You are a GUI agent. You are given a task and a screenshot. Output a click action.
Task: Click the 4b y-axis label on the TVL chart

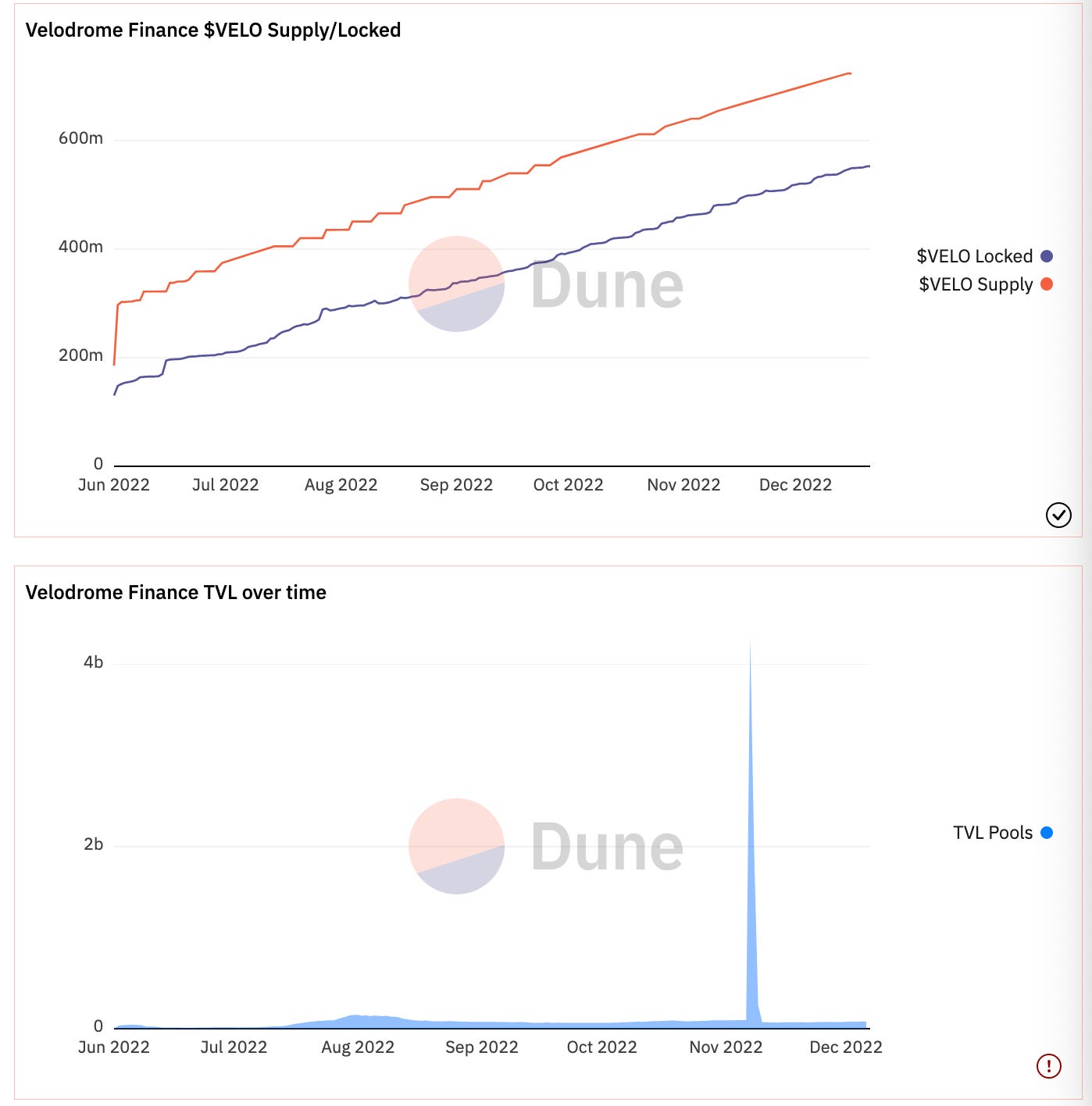(x=93, y=662)
